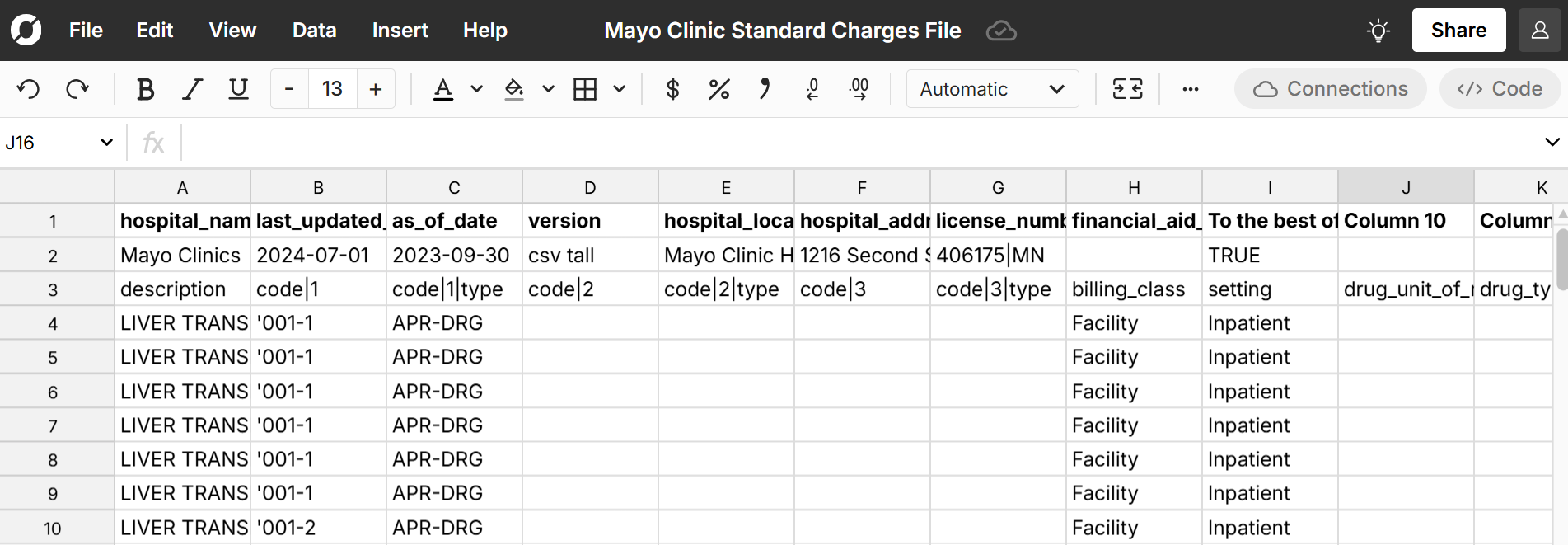Click the merge cells icon

pyautogui.click(x=1126, y=89)
